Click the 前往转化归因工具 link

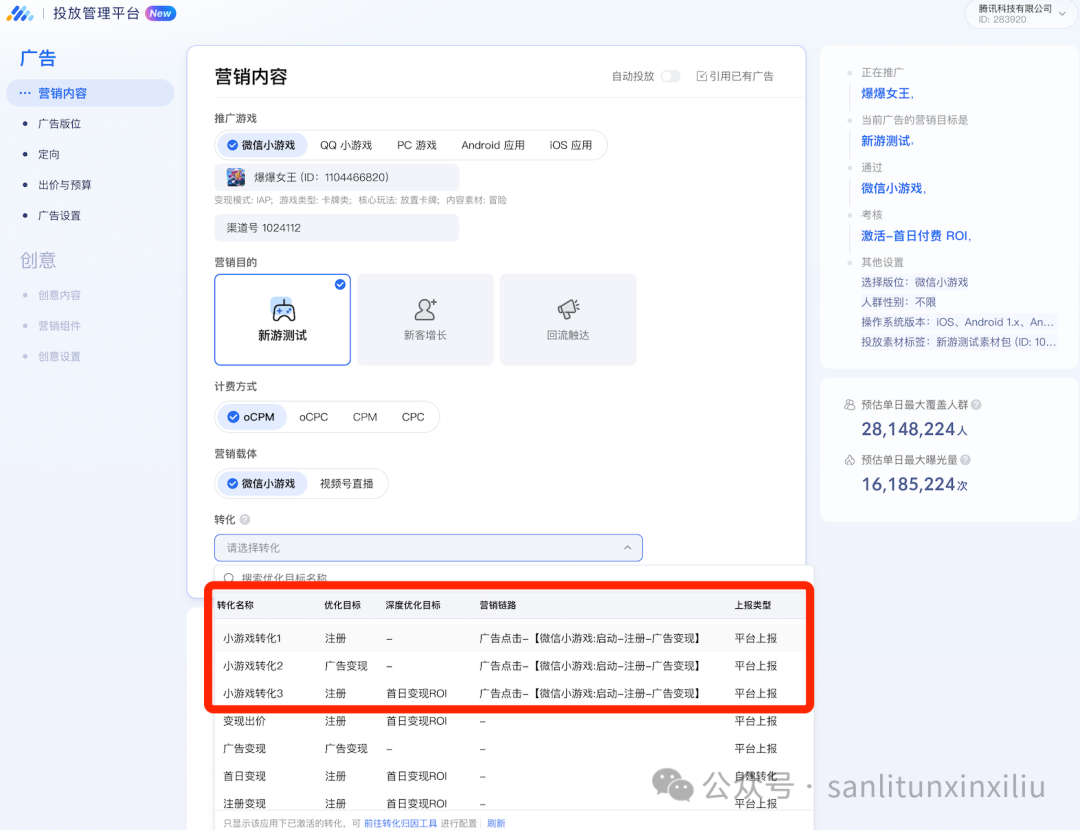coord(400,823)
